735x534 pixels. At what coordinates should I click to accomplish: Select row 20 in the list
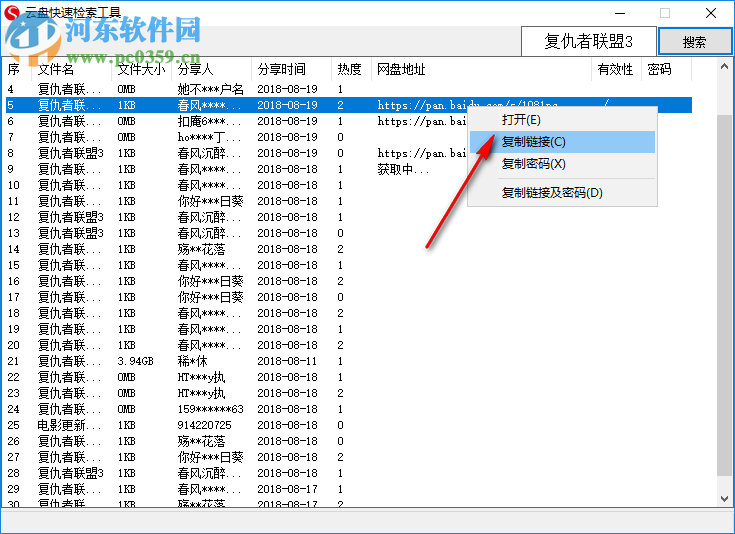click(x=348, y=345)
